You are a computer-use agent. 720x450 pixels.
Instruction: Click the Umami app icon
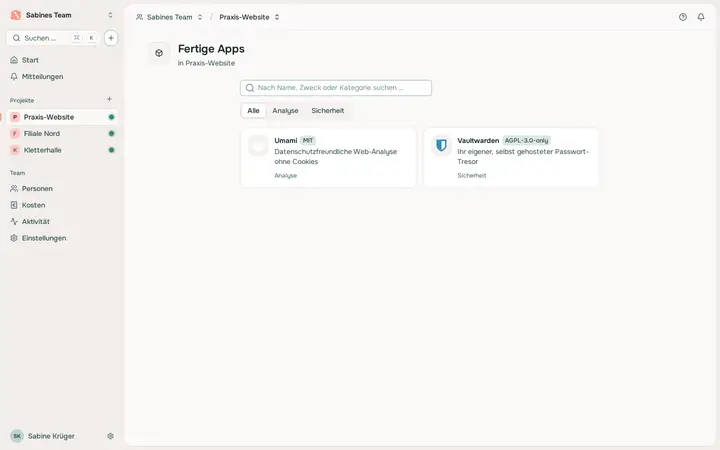point(259,146)
